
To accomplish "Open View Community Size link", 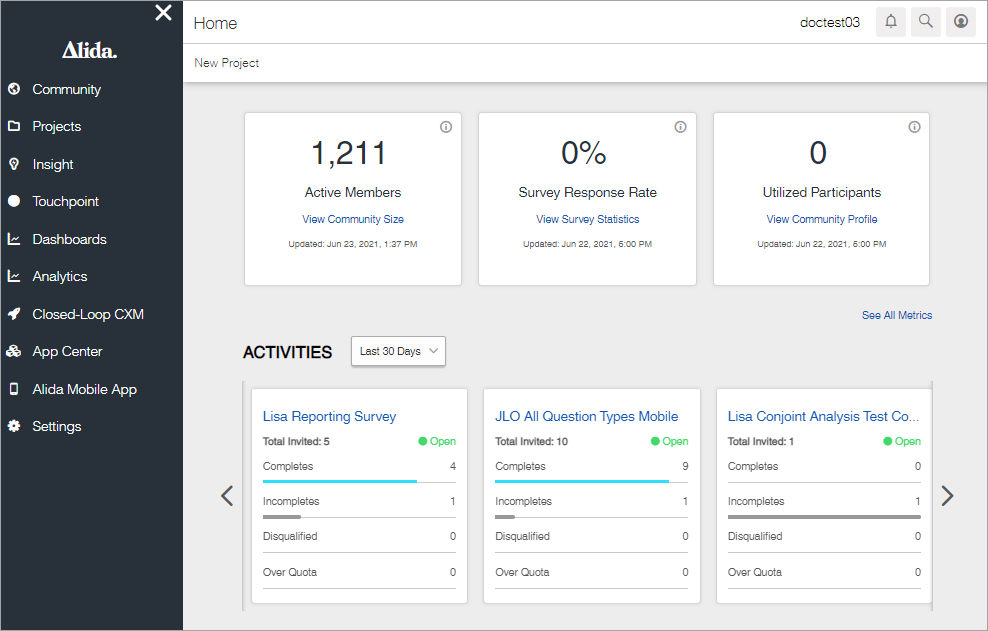I will 353,219.
